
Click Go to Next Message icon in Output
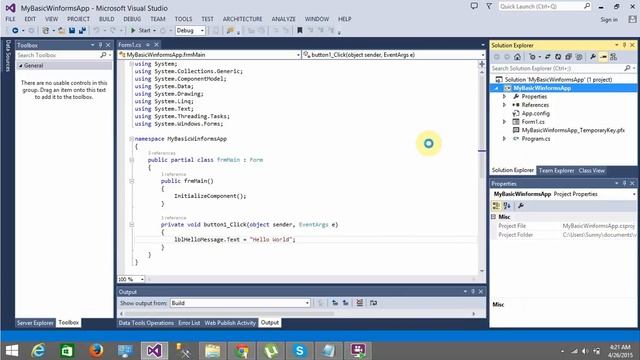[x=346, y=303]
